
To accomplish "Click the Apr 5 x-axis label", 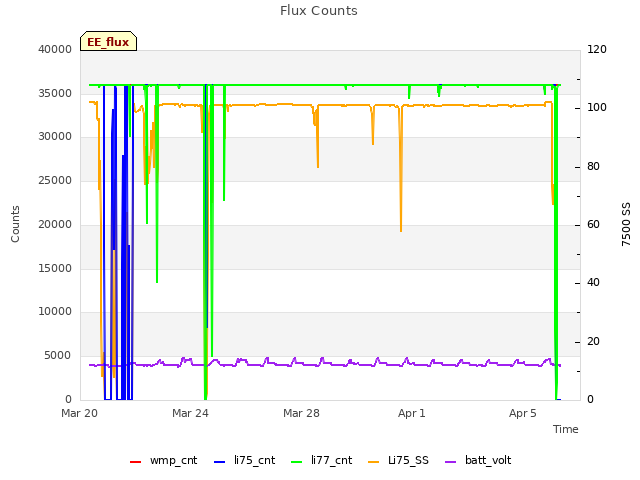I will 522,413.
